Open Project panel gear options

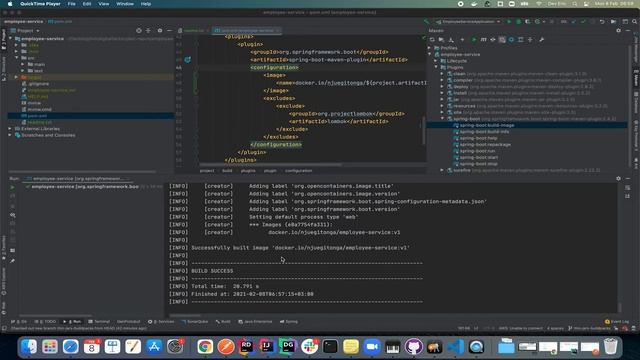coord(160,31)
